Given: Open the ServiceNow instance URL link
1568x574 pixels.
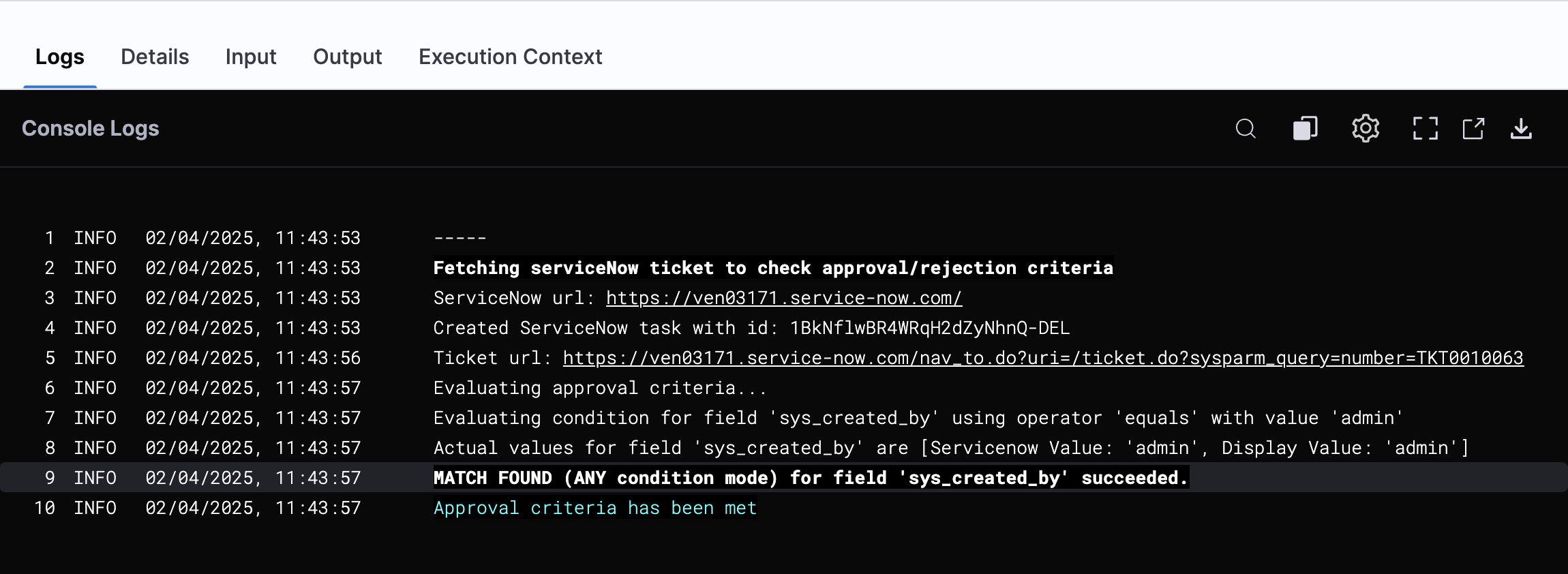Looking at the screenshot, I should point(784,298).
